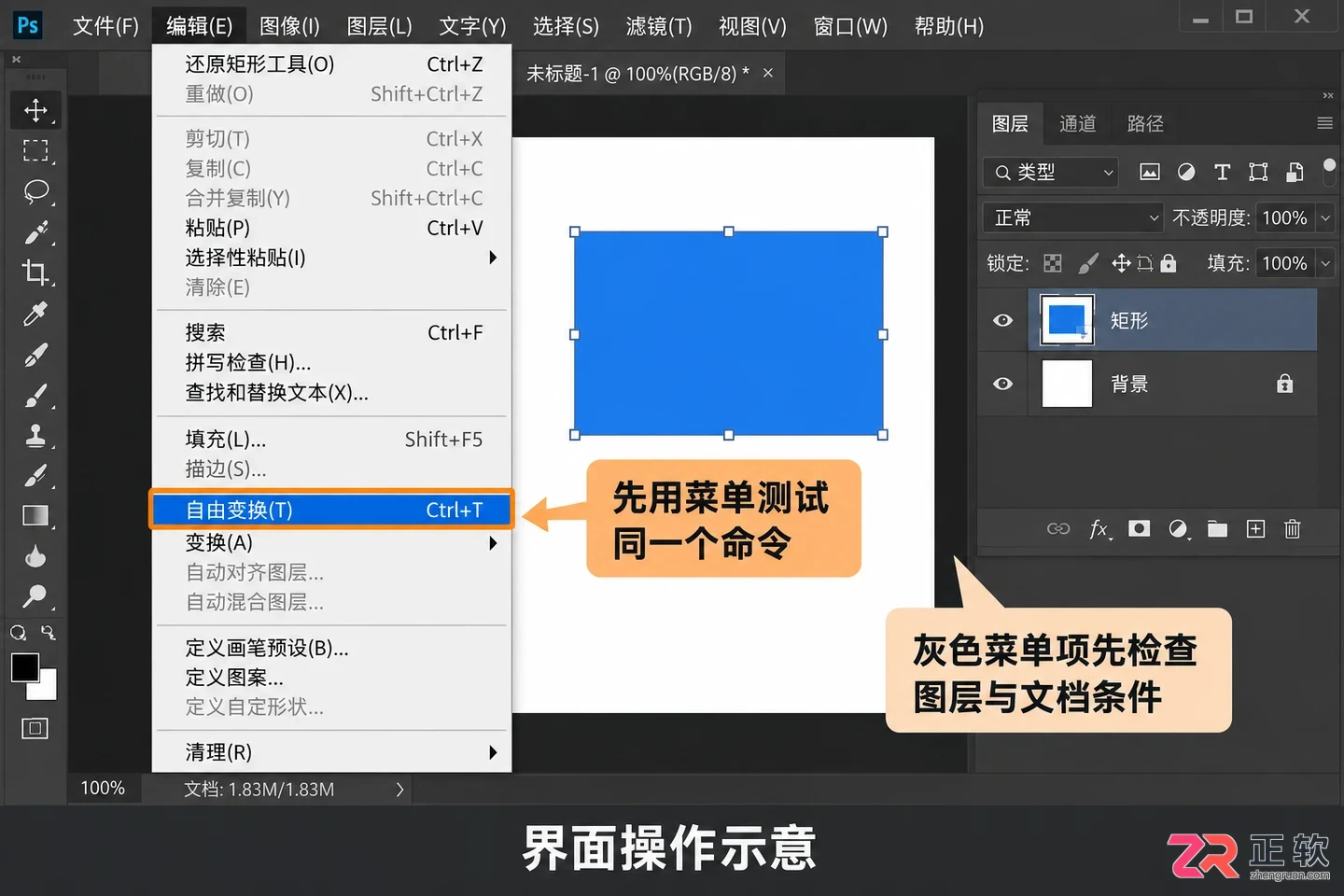The height and width of the screenshot is (896, 1344).
Task: Switch to the 通道 tab
Action: [1077, 123]
